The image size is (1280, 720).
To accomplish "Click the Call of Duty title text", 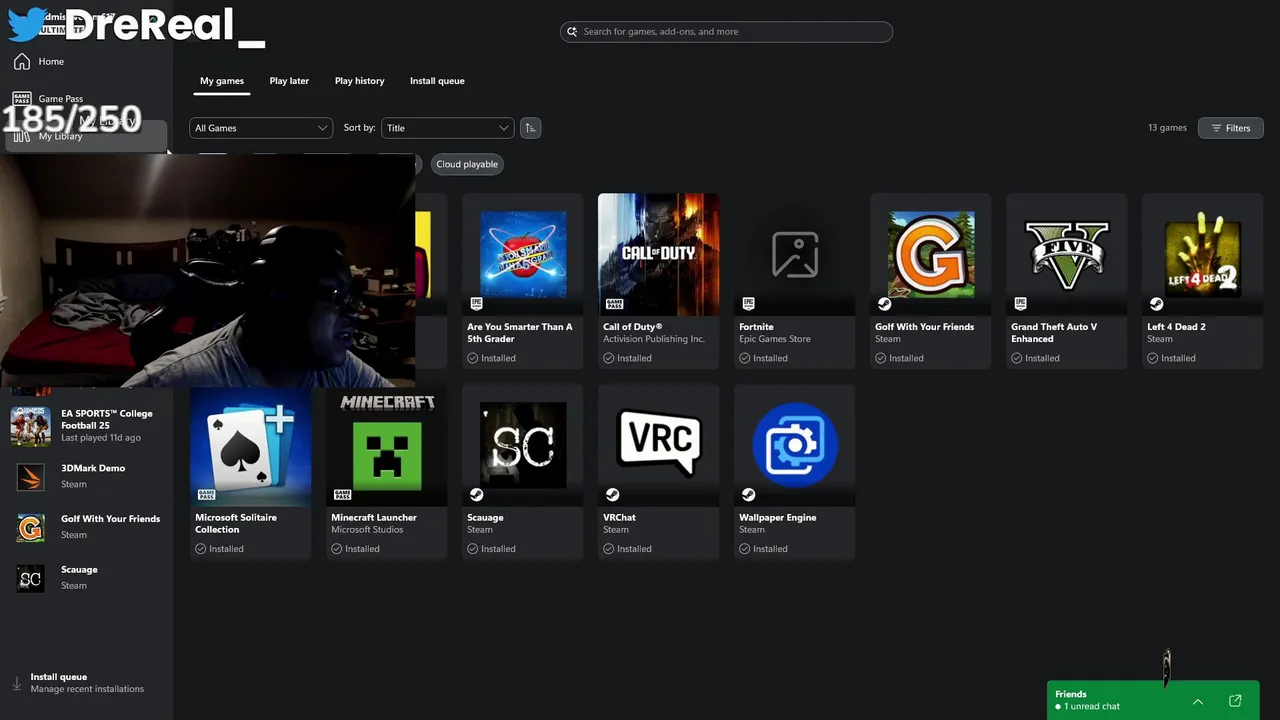I will (x=633, y=327).
